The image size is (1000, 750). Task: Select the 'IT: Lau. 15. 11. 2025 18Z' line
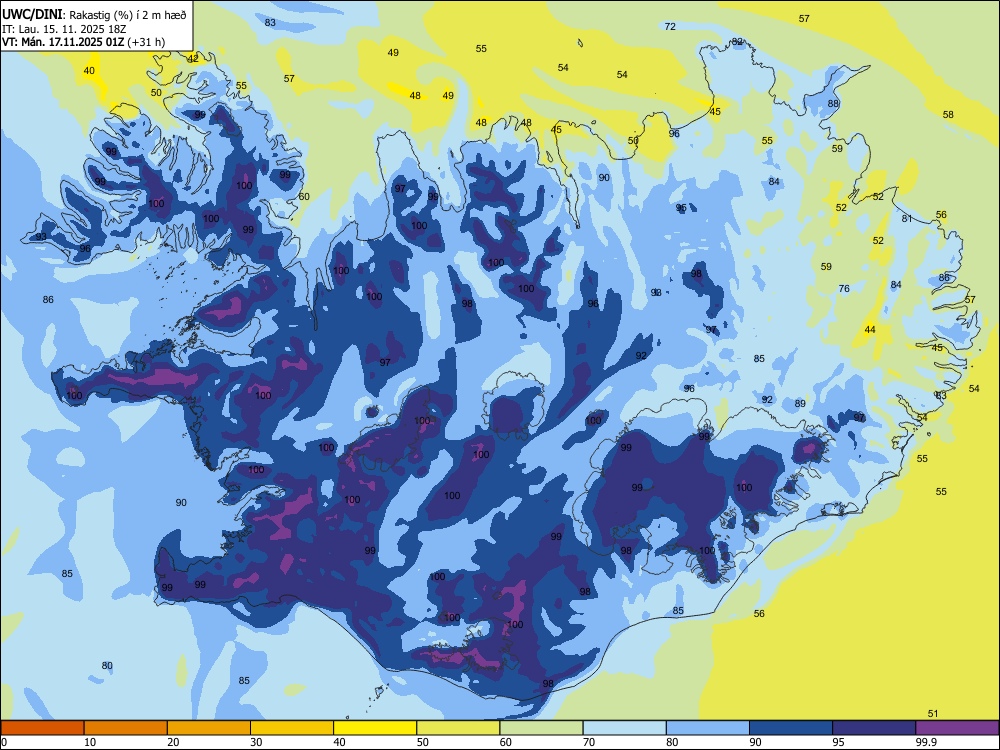tap(64, 29)
